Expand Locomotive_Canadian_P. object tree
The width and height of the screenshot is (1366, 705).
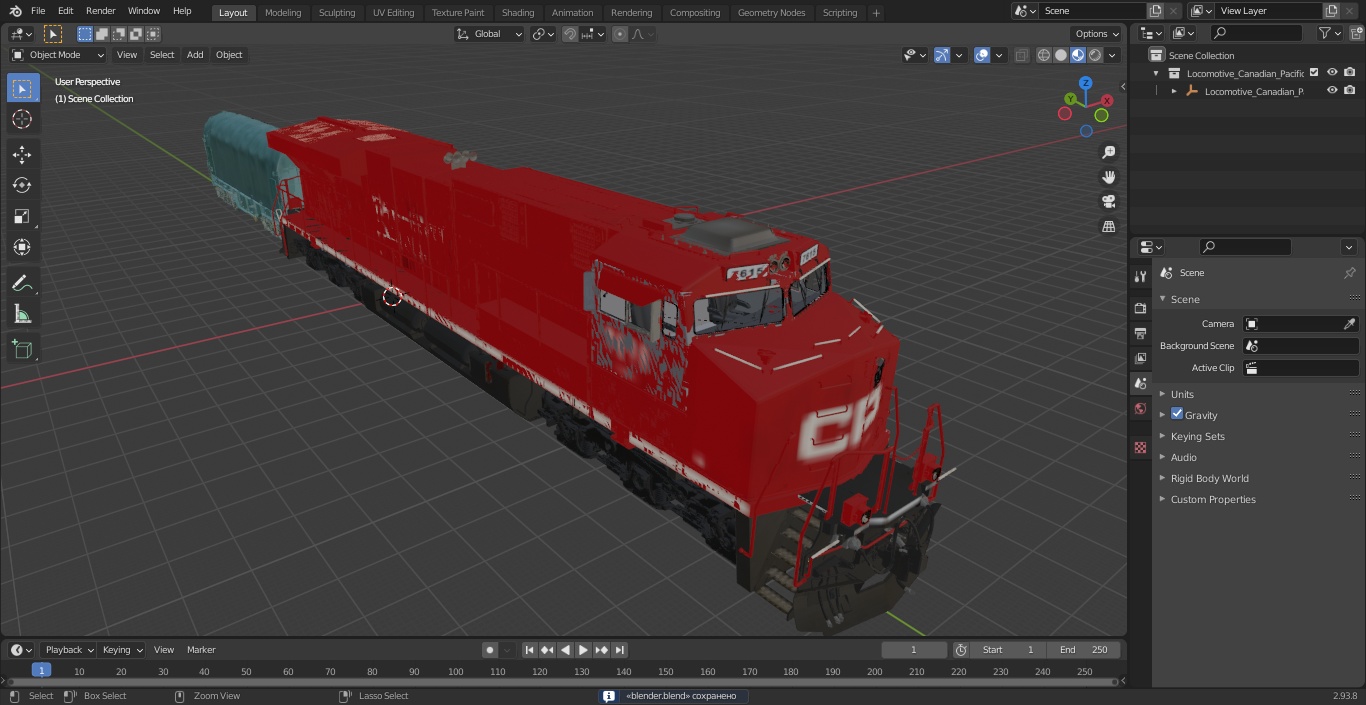(1174, 91)
